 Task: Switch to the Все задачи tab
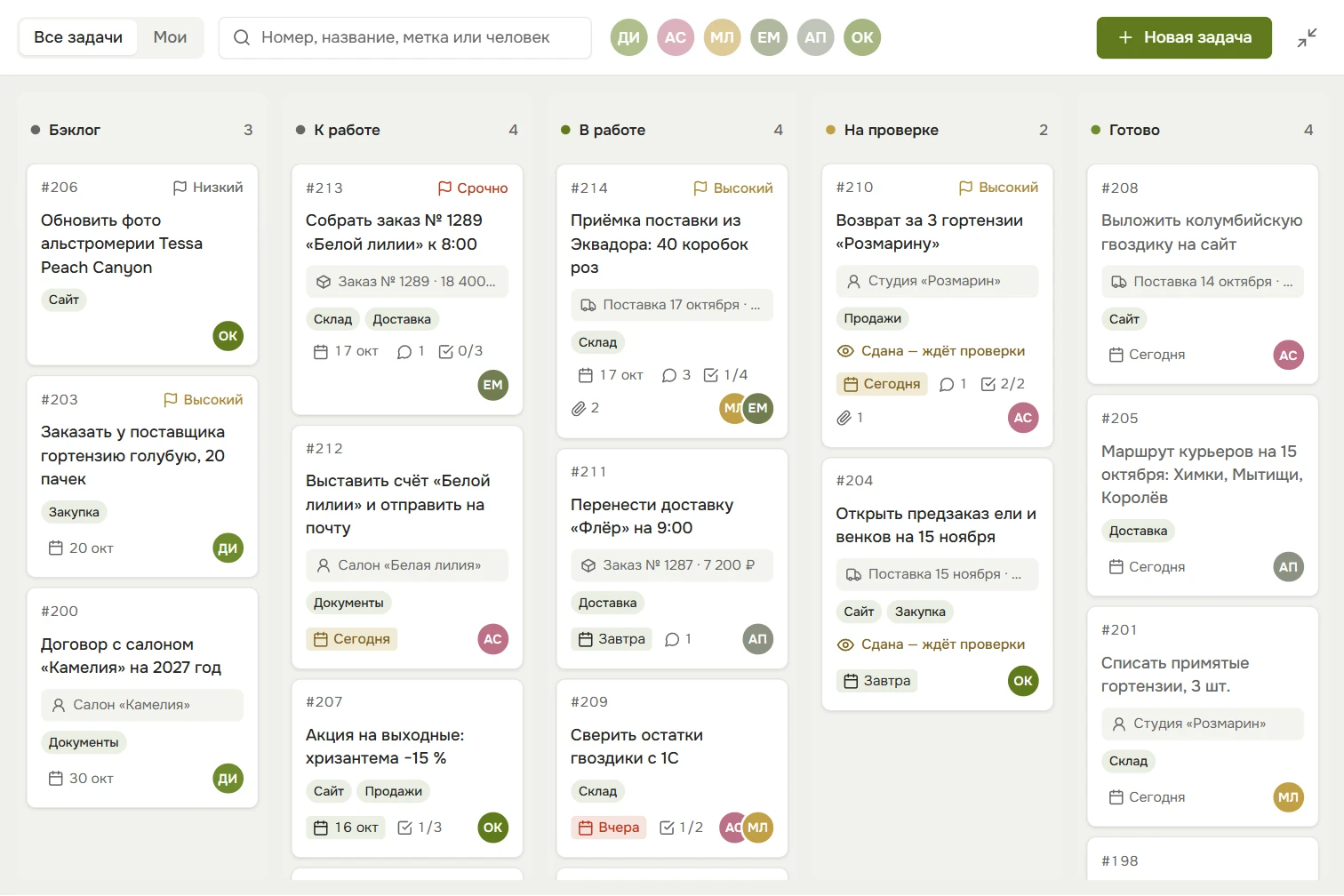point(78,37)
